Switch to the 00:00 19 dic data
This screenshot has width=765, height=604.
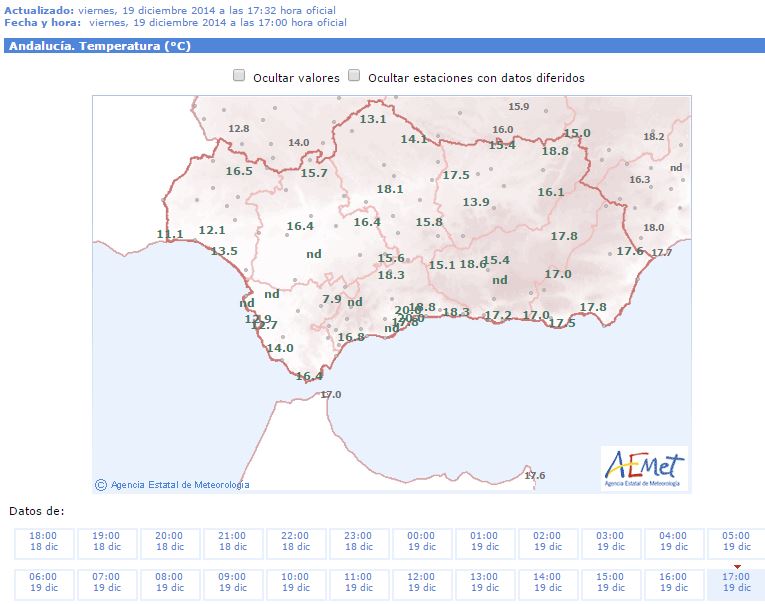click(x=421, y=542)
